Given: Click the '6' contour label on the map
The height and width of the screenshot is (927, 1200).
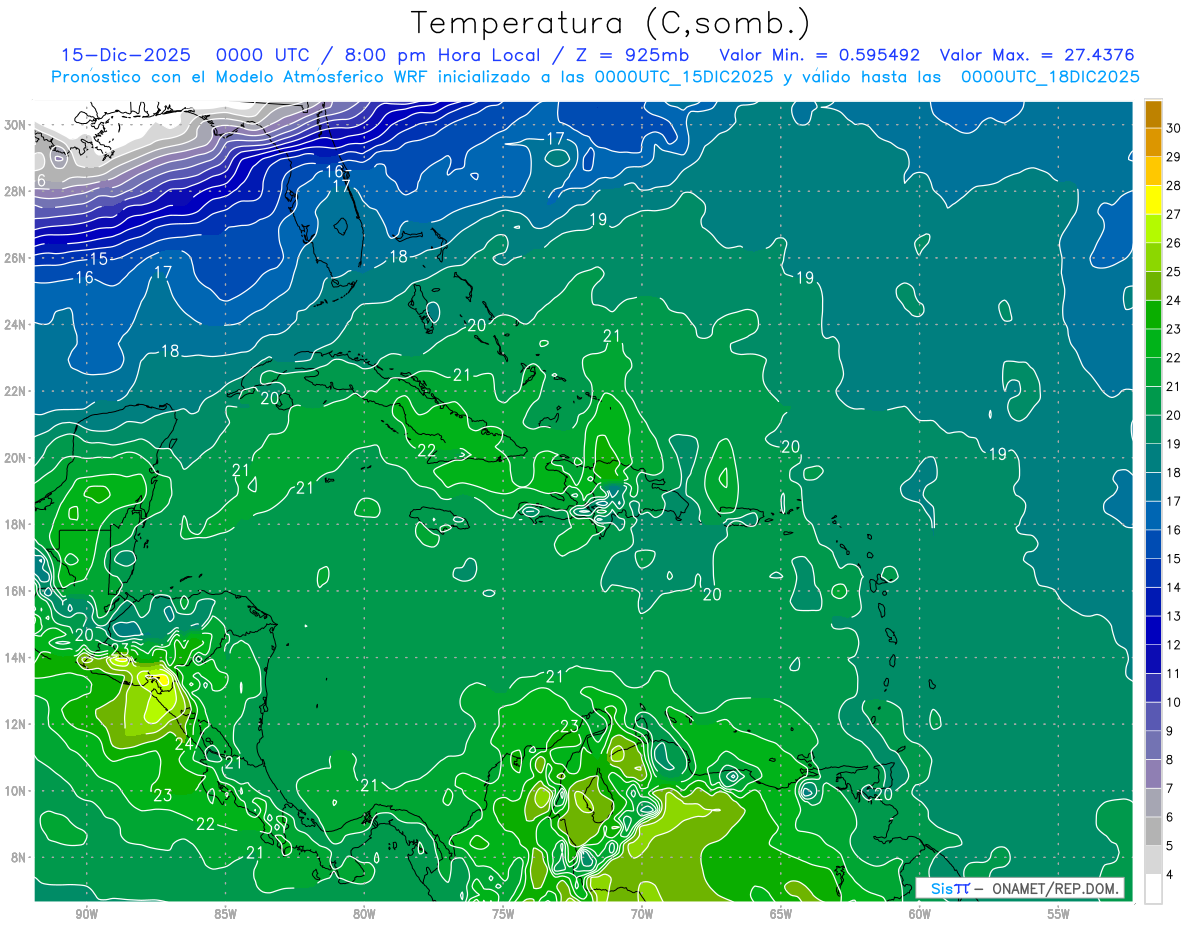Looking at the screenshot, I should point(41,180).
